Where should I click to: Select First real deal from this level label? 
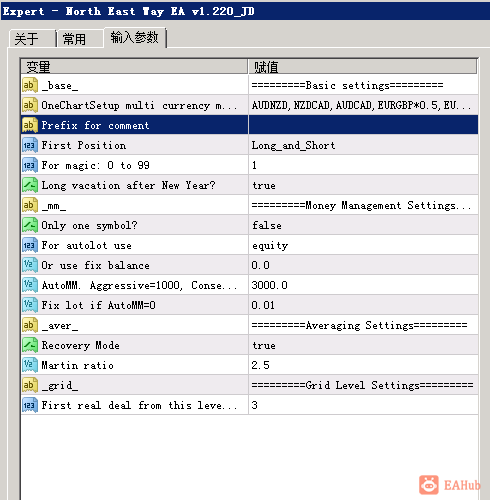(x=139, y=405)
